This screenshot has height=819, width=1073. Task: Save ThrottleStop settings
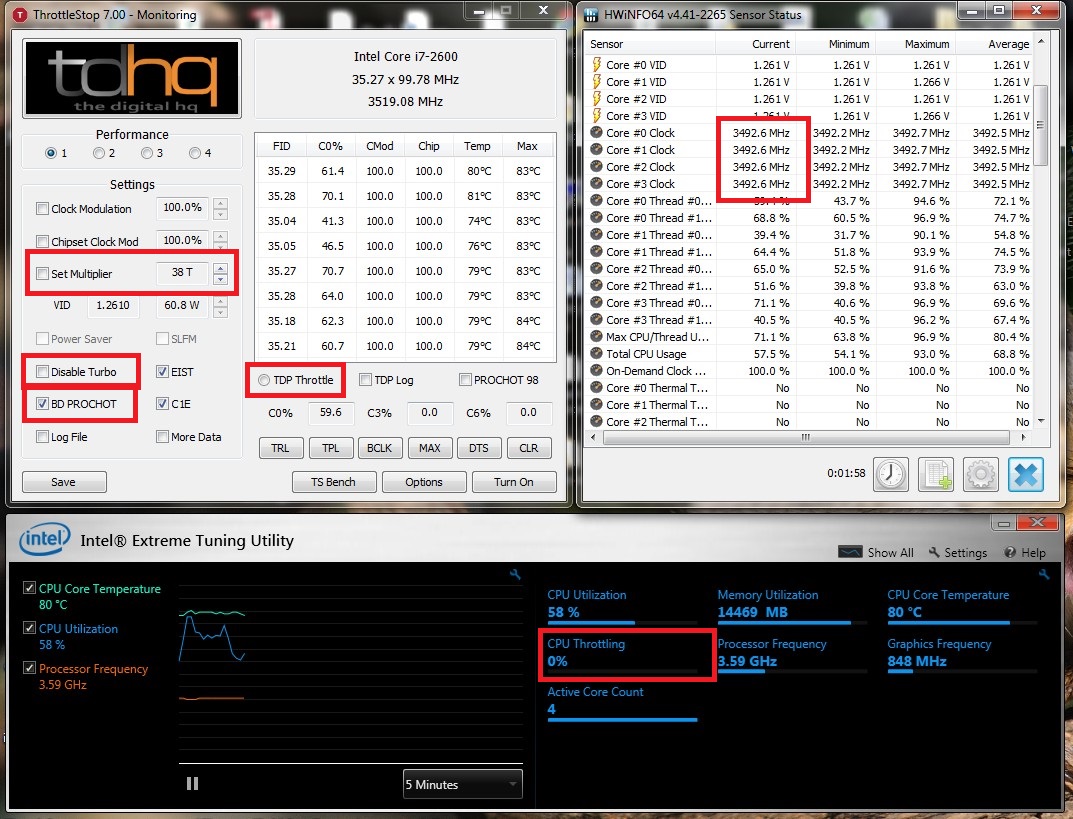click(x=64, y=482)
